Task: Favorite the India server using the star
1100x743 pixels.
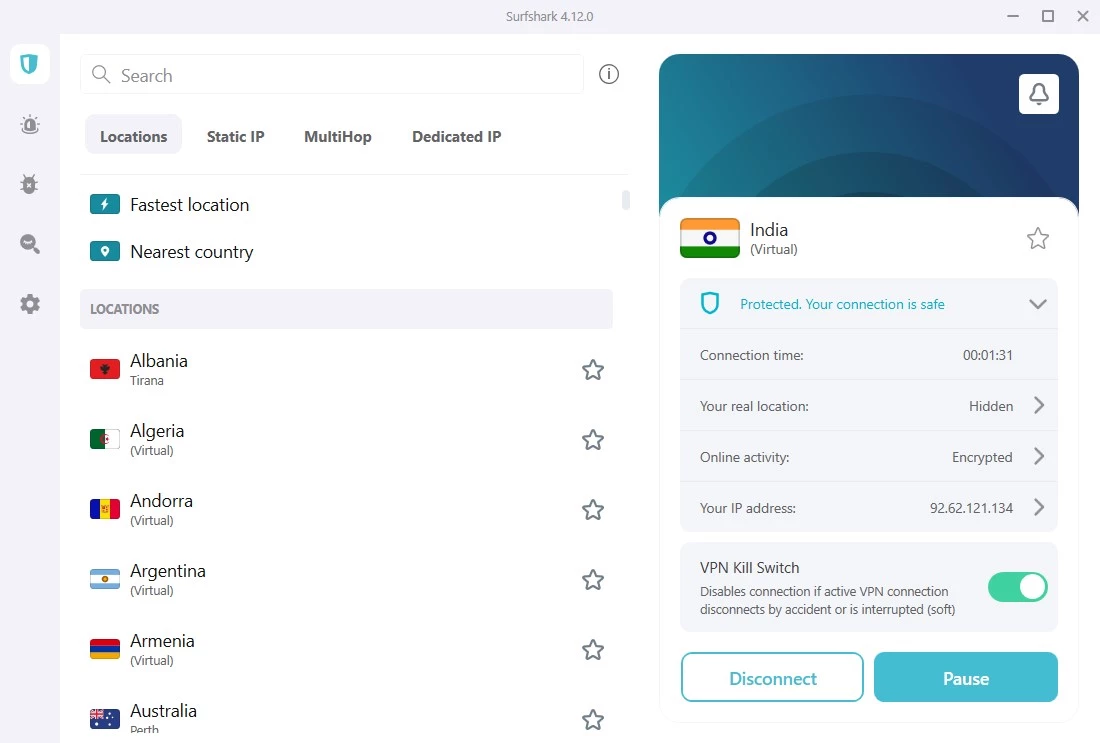Action: click(1037, 238)
